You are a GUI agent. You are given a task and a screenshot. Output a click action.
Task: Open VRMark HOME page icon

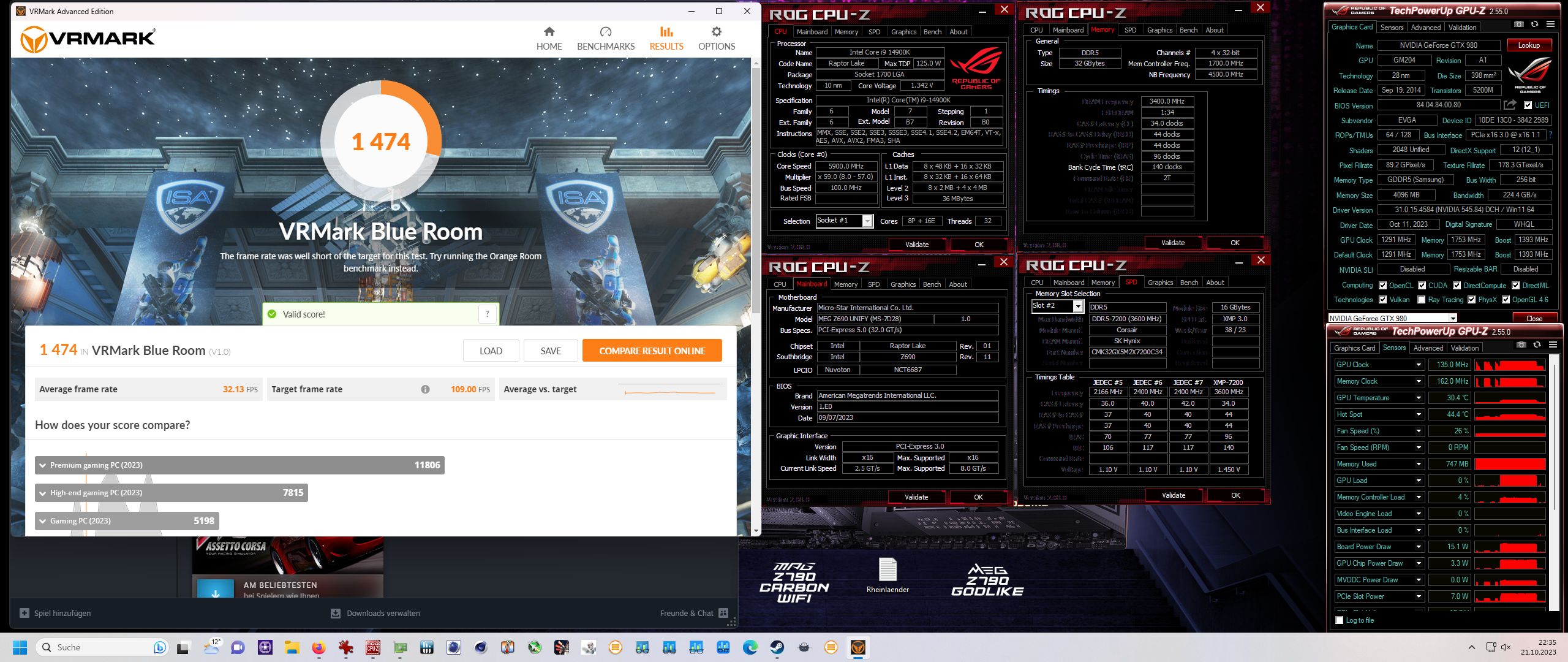(x=549, y=32)
